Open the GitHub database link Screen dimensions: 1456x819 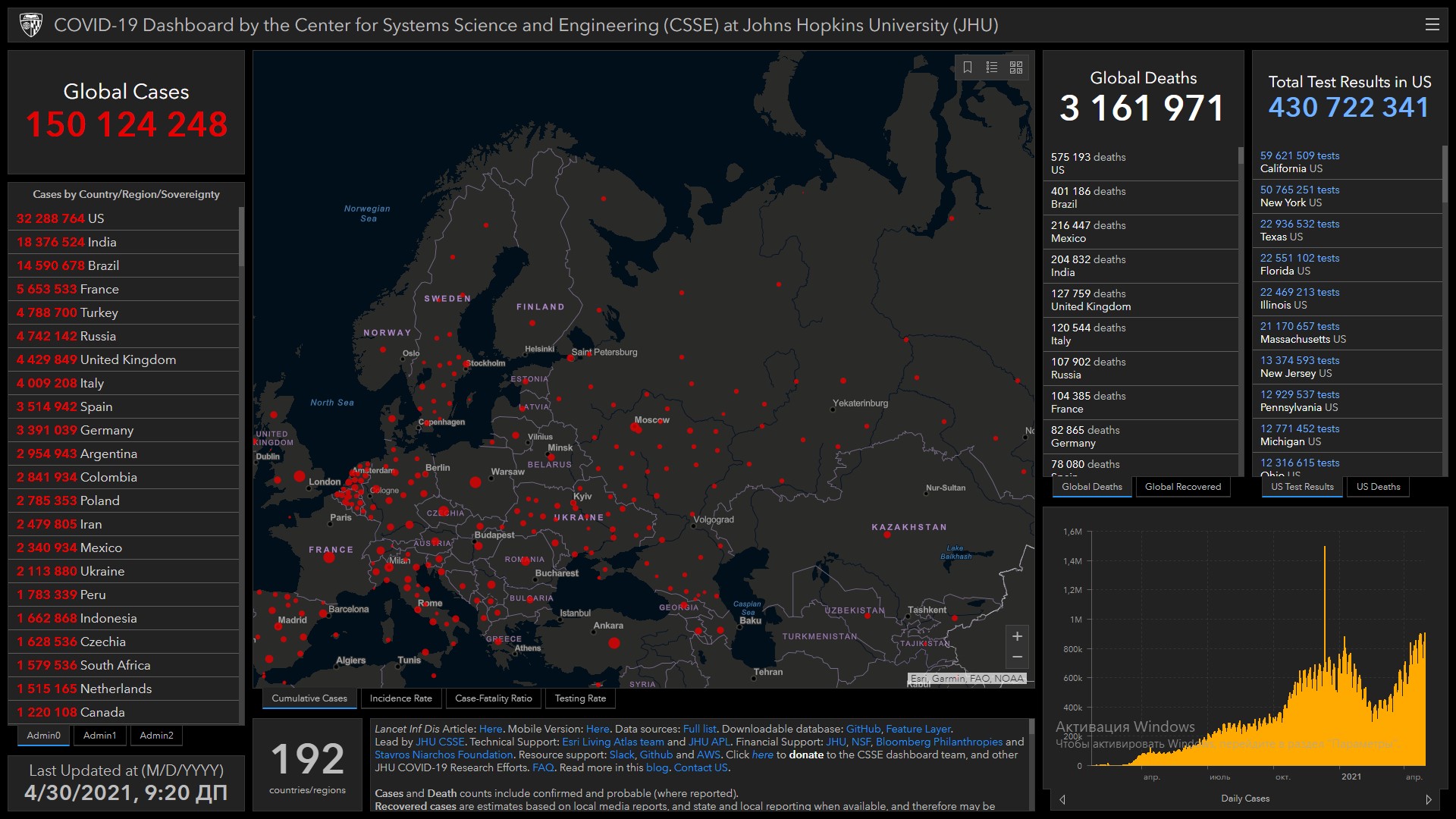click(x=863, y=729)
